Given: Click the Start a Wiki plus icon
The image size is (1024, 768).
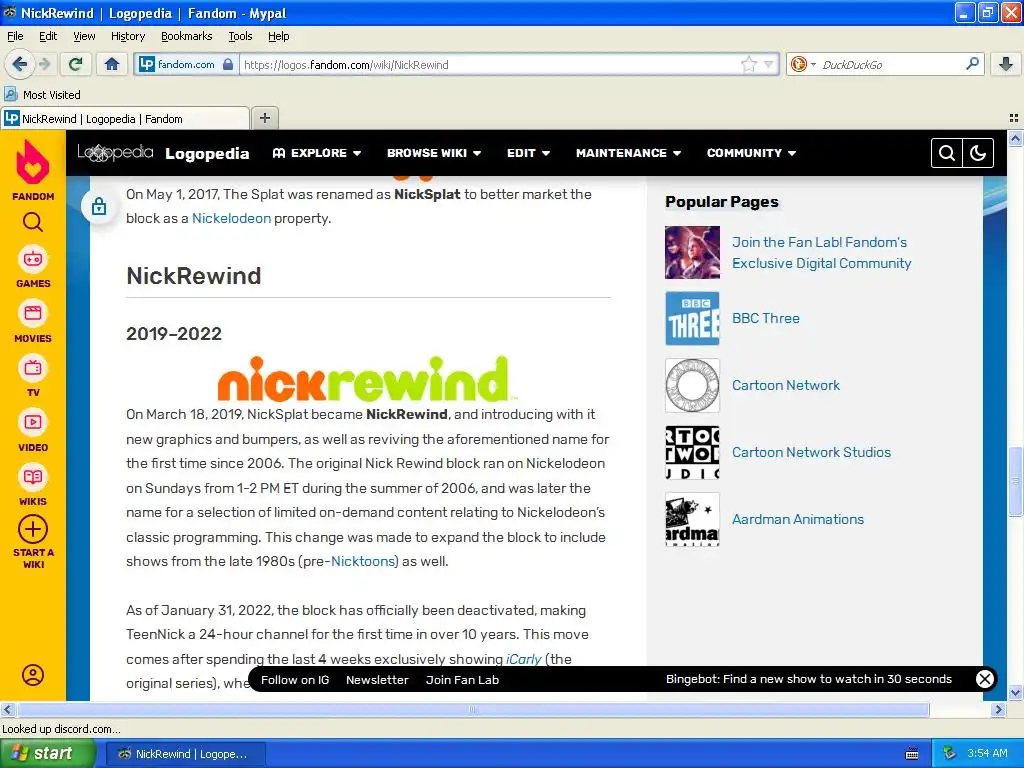Looking at the screenshot, I should (x=33, y=530).
